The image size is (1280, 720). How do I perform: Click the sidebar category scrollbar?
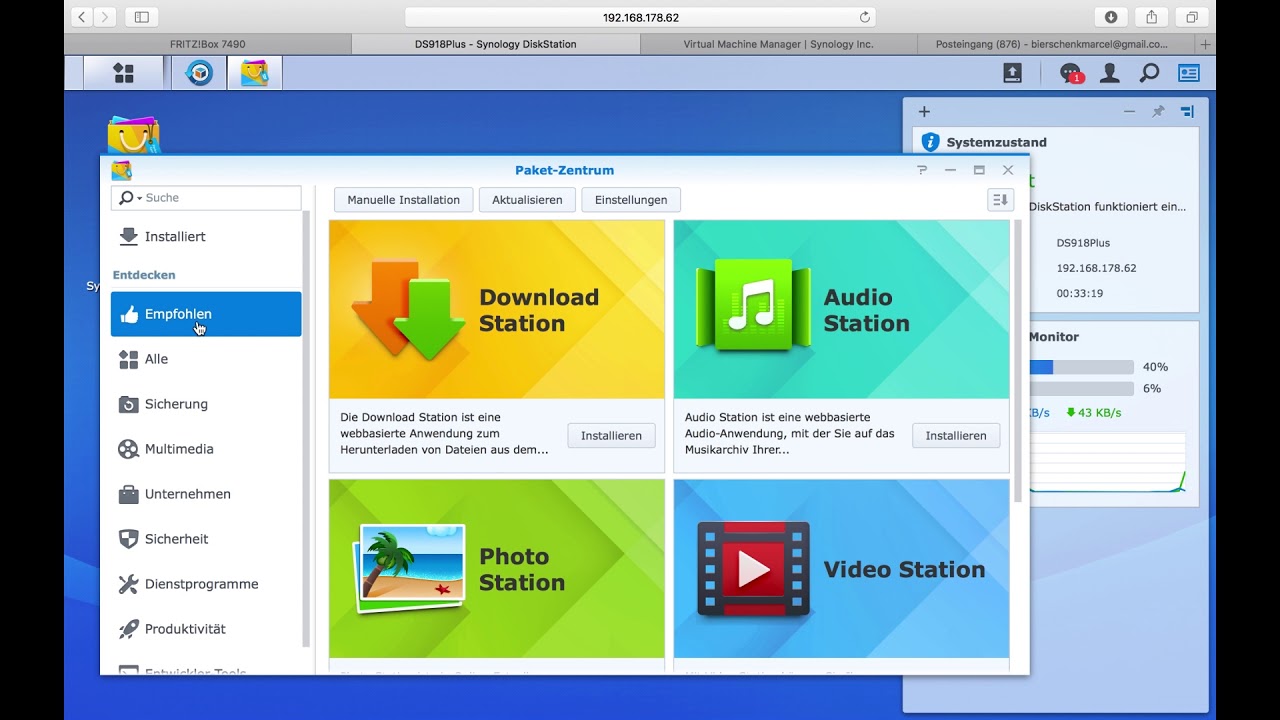306,430
